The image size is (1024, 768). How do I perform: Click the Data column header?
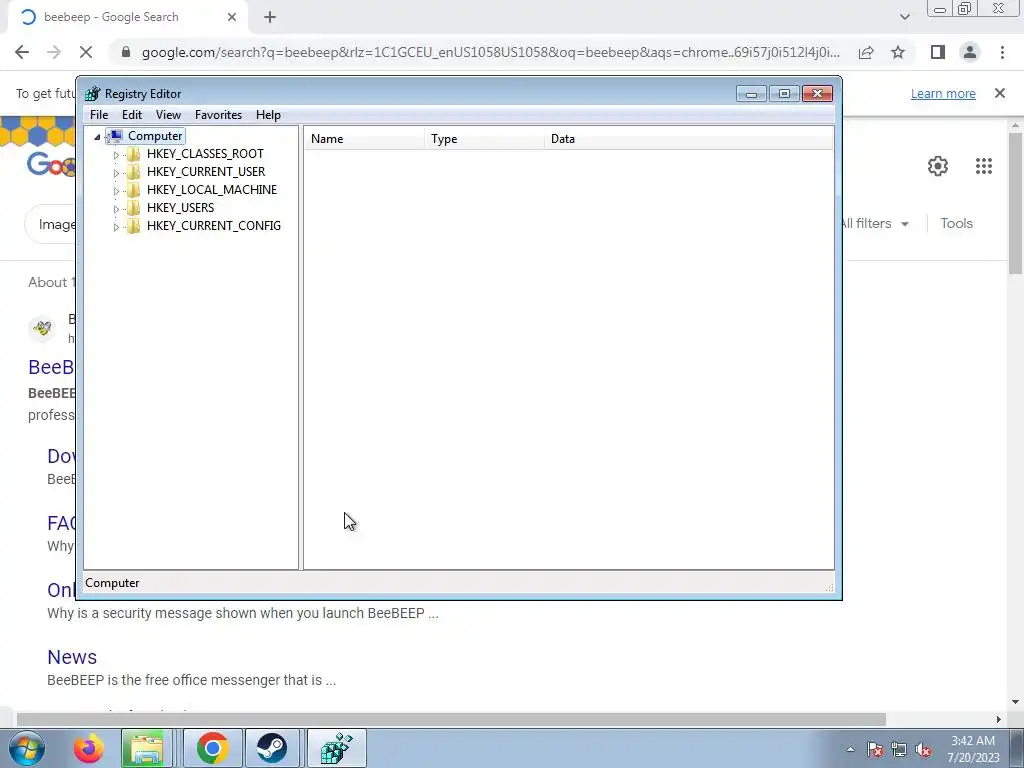689,139
